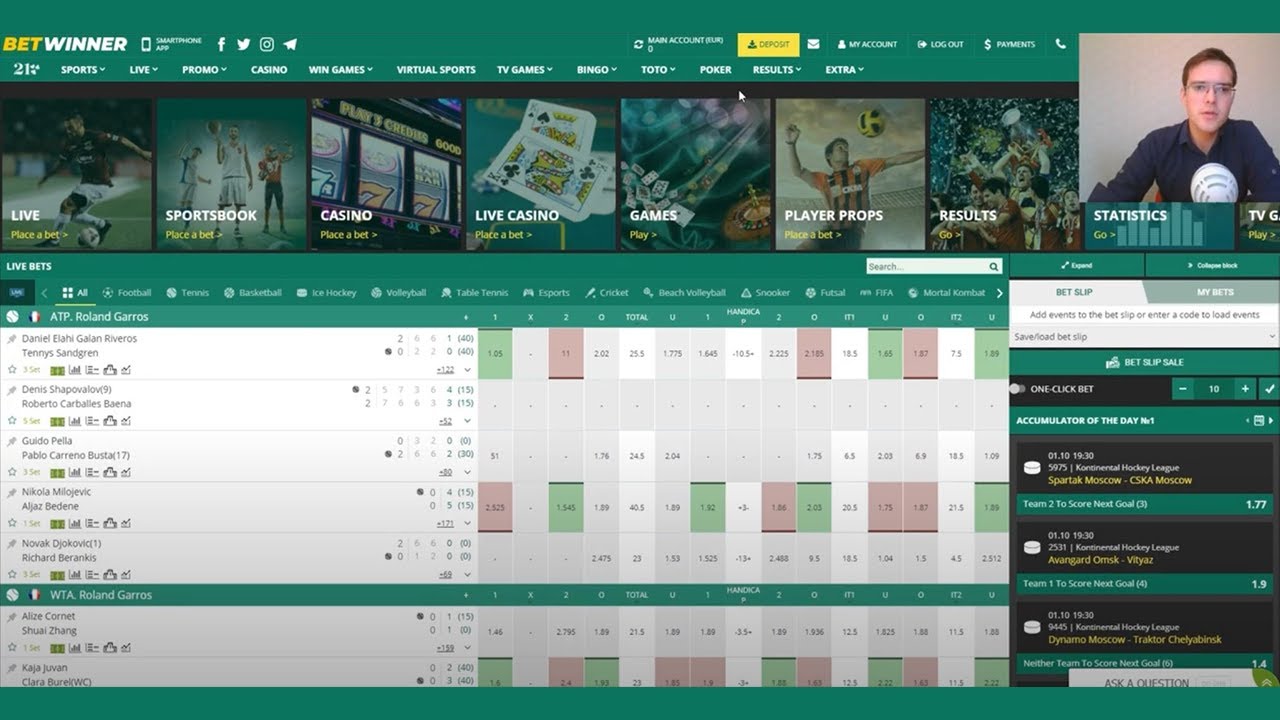Click the Collapse block button
The width and height of the screenshot is (1280, 720).
pyautogui.click(x=1212, y=266)
